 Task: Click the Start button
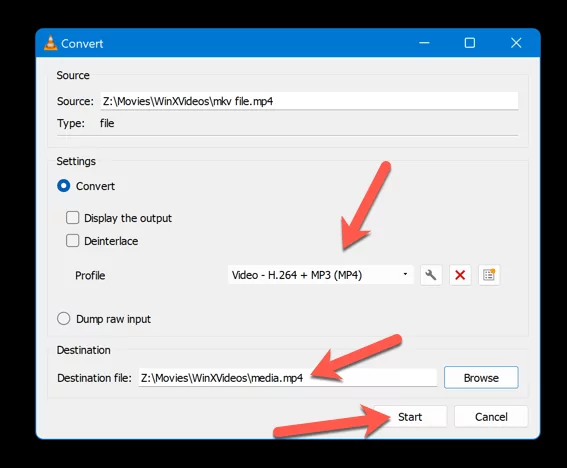410,417
